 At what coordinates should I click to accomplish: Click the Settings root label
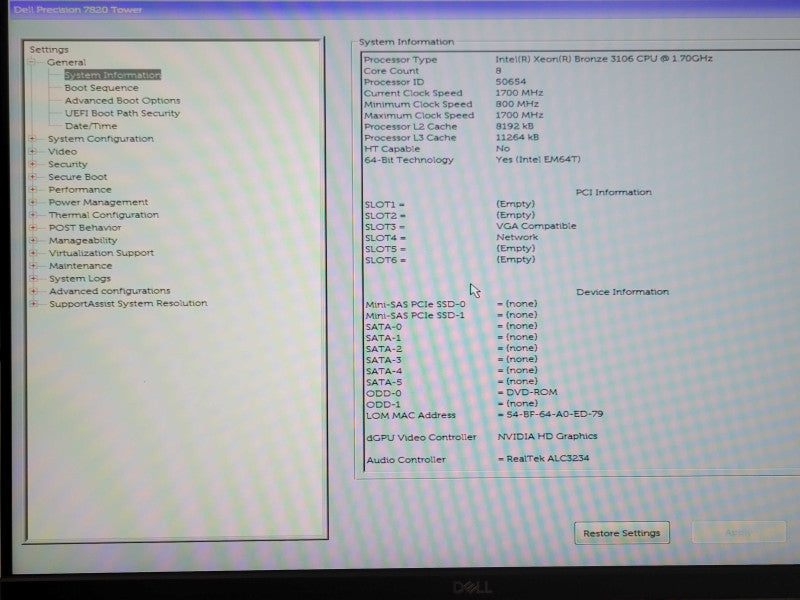coord(49,49)
